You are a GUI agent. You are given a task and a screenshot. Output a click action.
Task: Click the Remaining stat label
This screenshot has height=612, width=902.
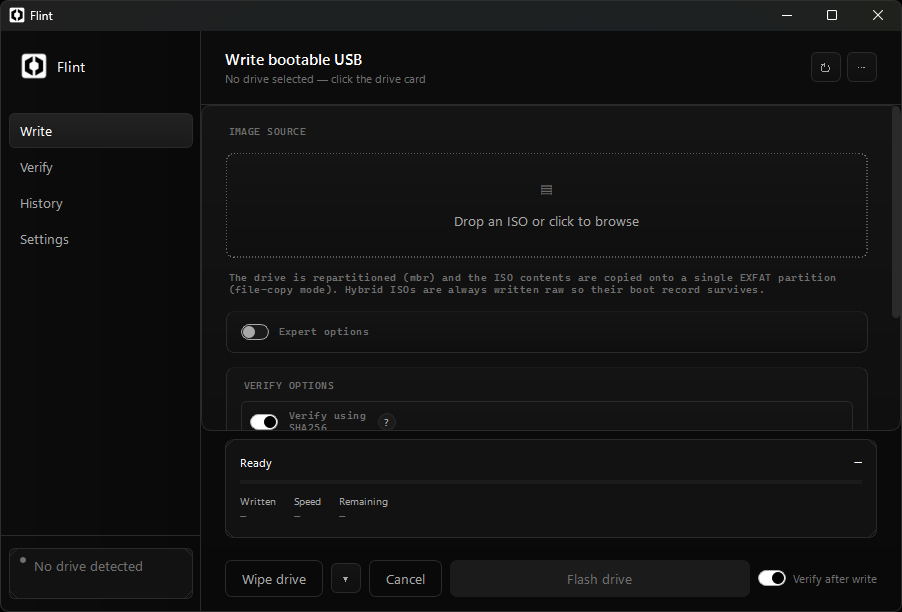coord(364,502)
